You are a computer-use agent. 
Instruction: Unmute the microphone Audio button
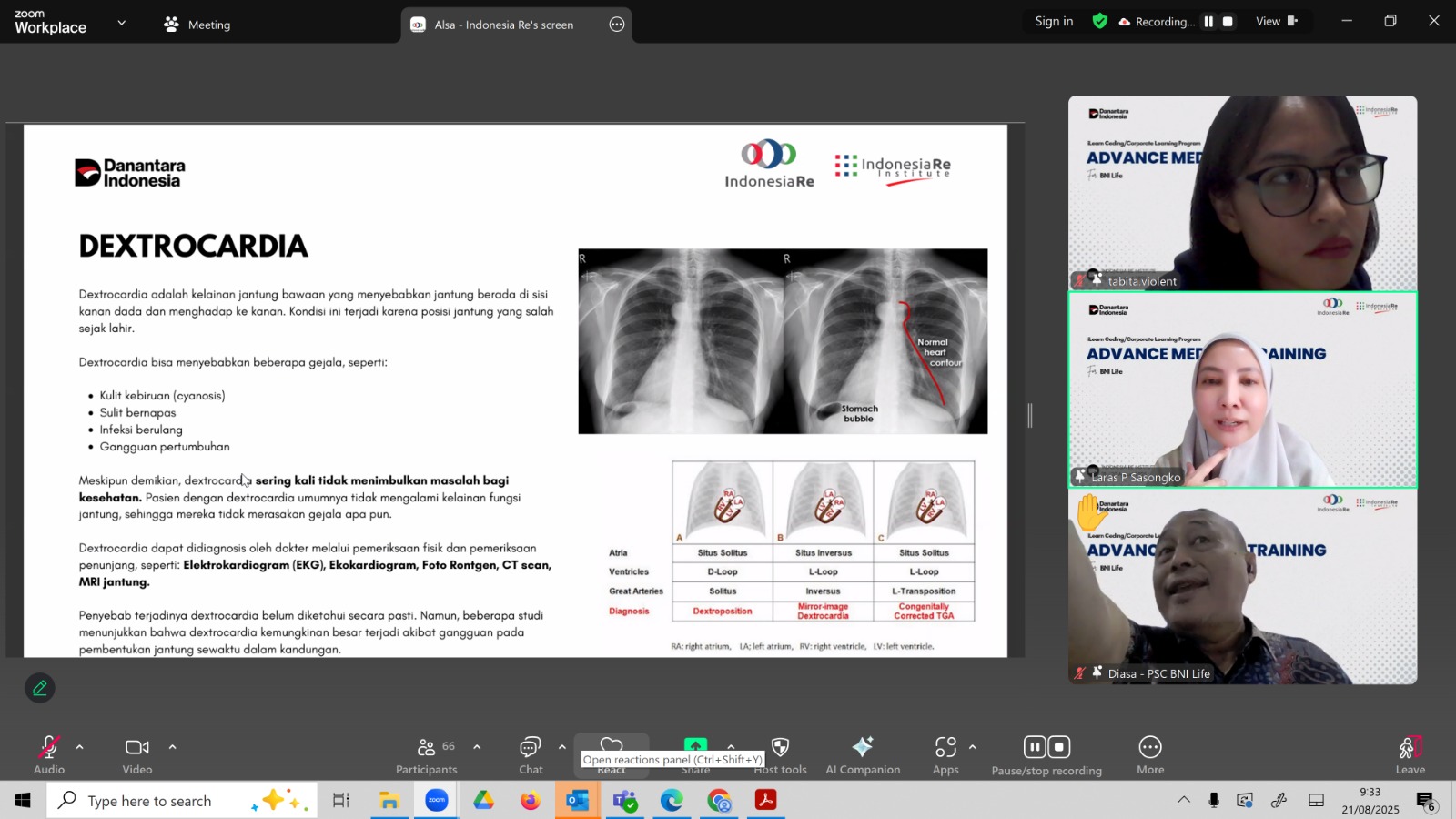coord(49,754)
